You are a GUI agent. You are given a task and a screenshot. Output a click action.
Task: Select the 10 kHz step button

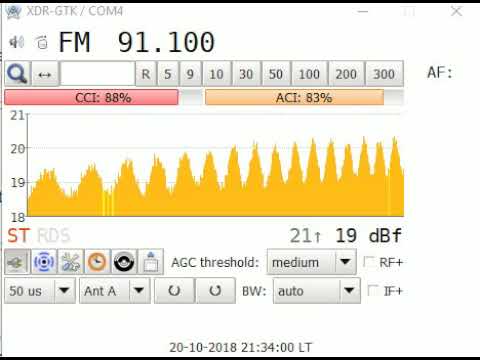click(216, 74)
